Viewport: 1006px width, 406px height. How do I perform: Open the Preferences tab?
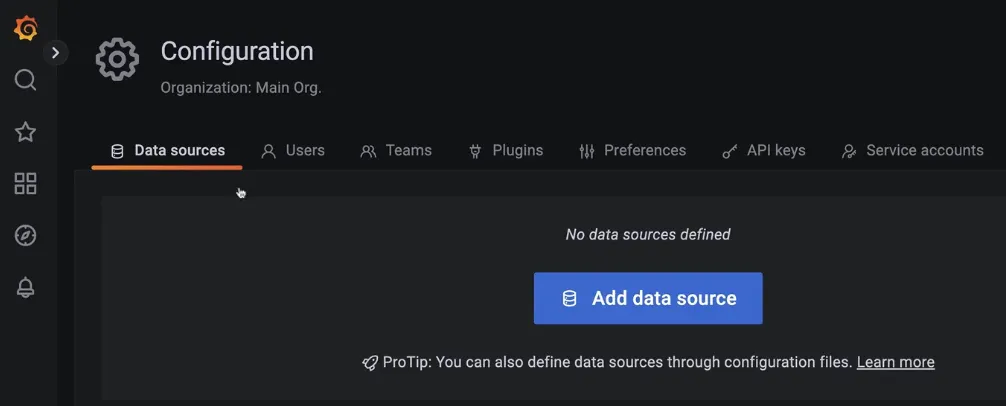pos(633,151)
